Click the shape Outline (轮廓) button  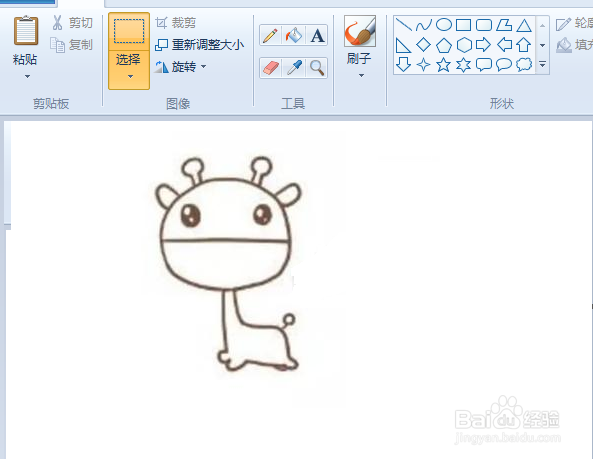(574, 23)
